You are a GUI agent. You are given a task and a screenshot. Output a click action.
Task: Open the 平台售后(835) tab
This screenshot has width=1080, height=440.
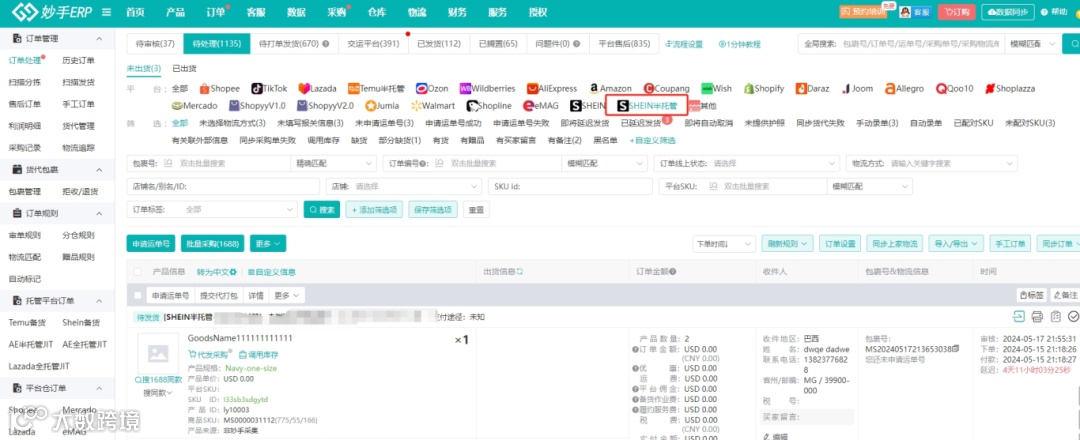coord(624,44)
